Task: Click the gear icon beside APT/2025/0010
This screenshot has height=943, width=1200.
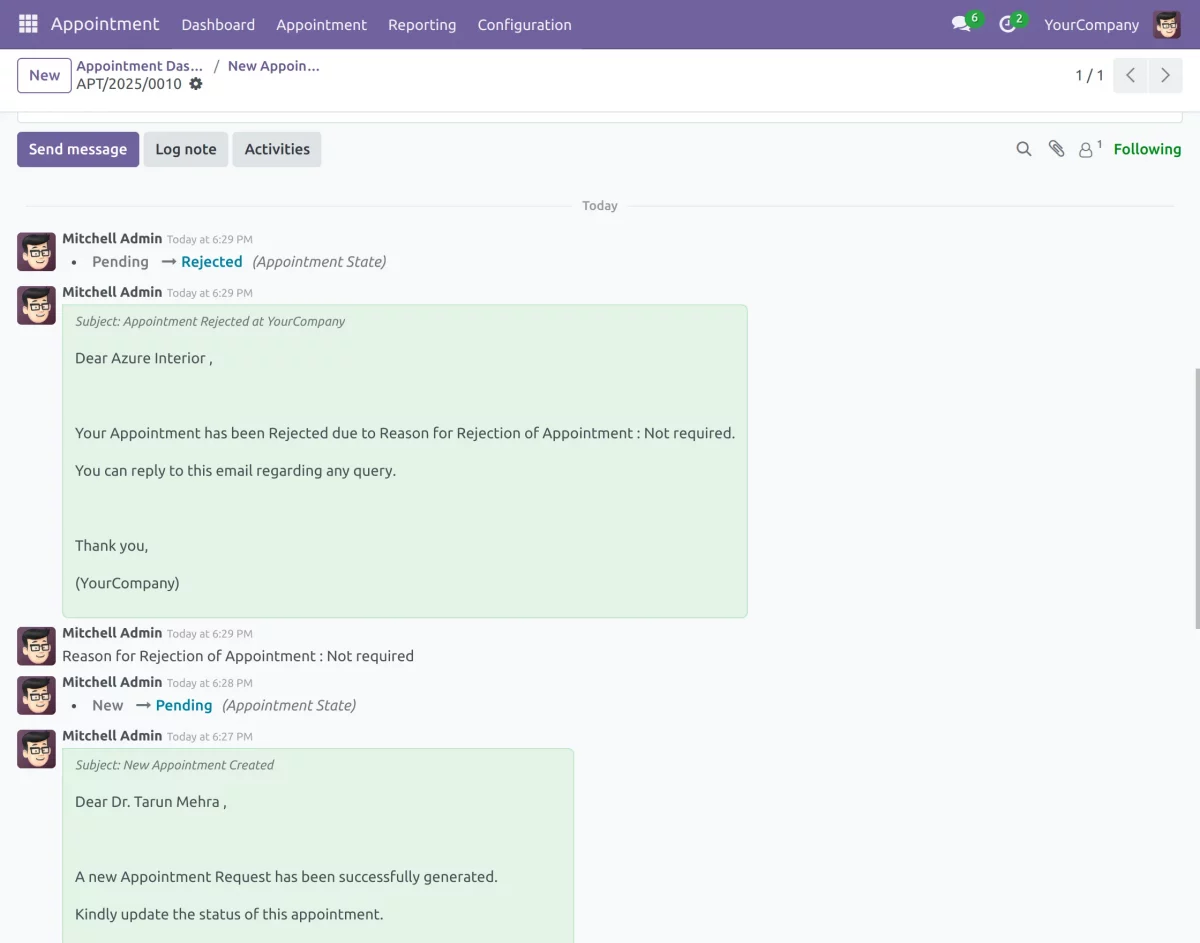Action: click(196, 84)
